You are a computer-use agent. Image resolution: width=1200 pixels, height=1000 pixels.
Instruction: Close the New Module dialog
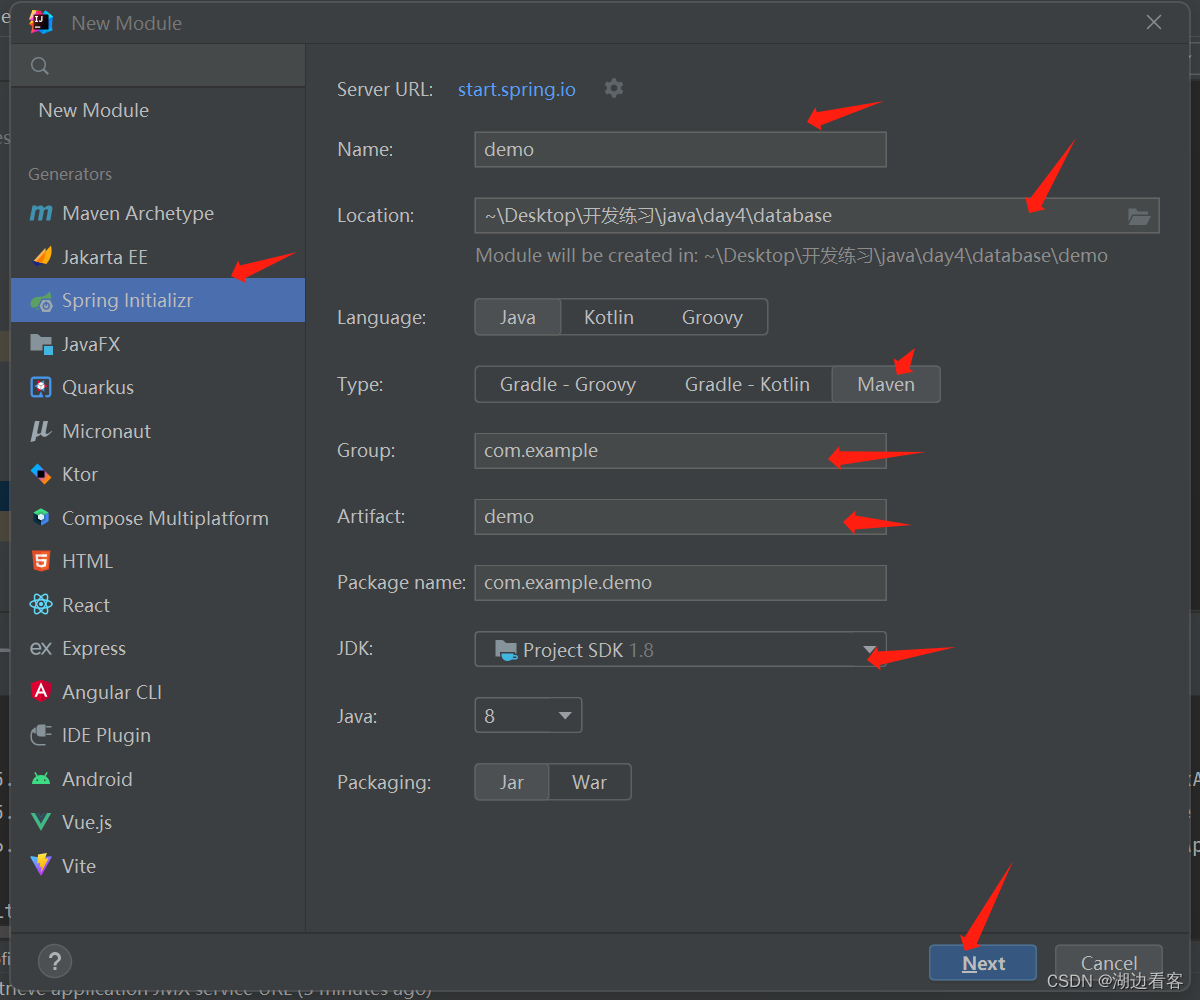tap(1154, 22)
